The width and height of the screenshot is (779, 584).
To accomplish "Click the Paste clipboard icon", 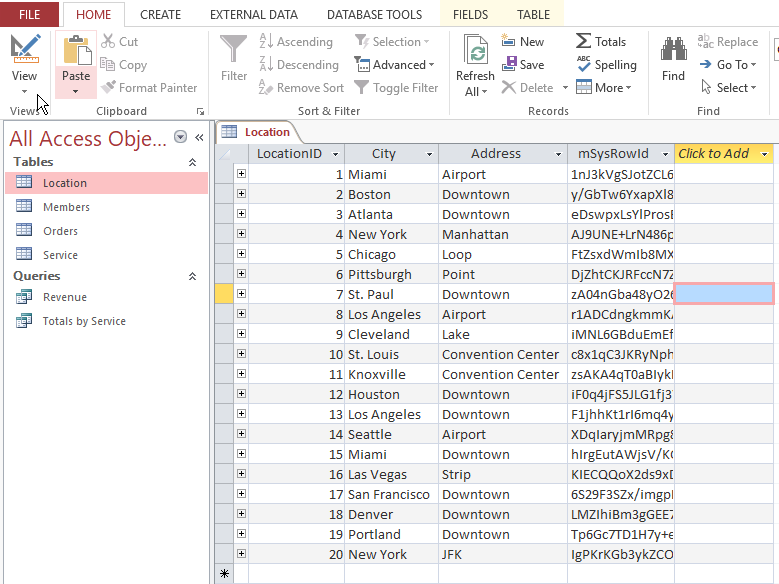I will pyautogui.click(x=76, y=50).
